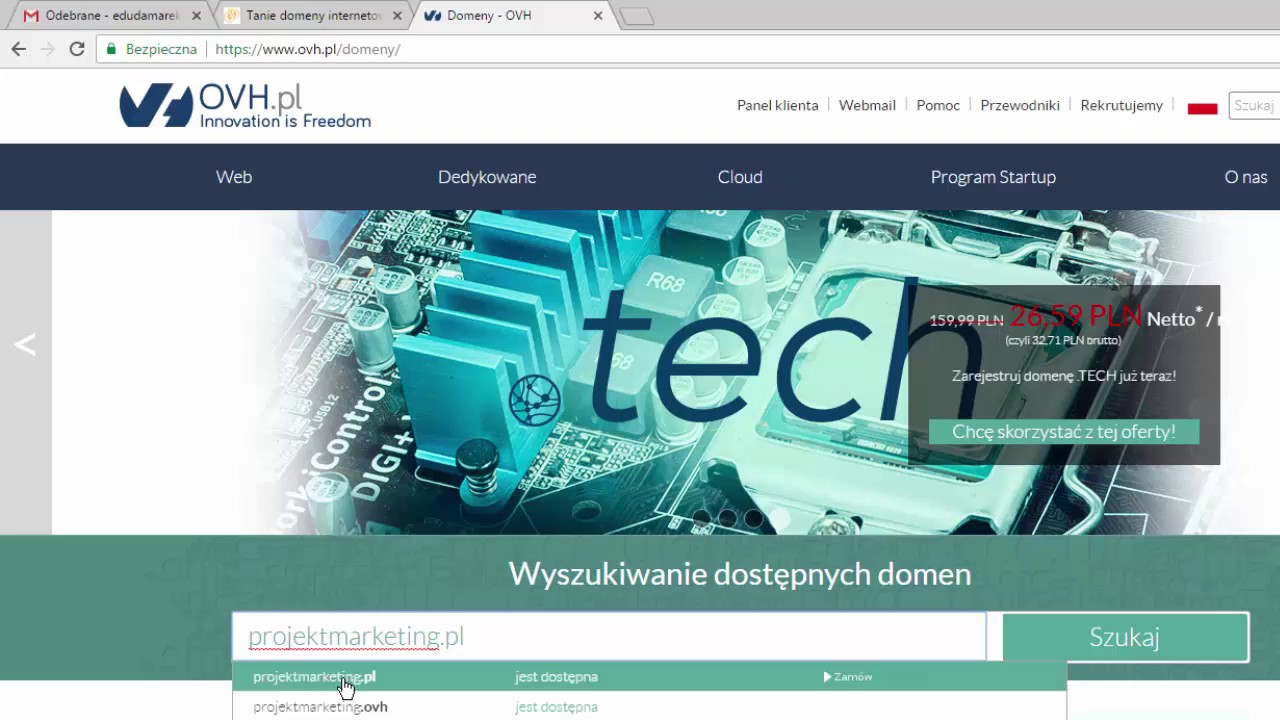Click 'jest dostępna' status for projektmarketing.pl
Image resolution: width=1280 pixels, height=720 pixels.
click(556, 677)
